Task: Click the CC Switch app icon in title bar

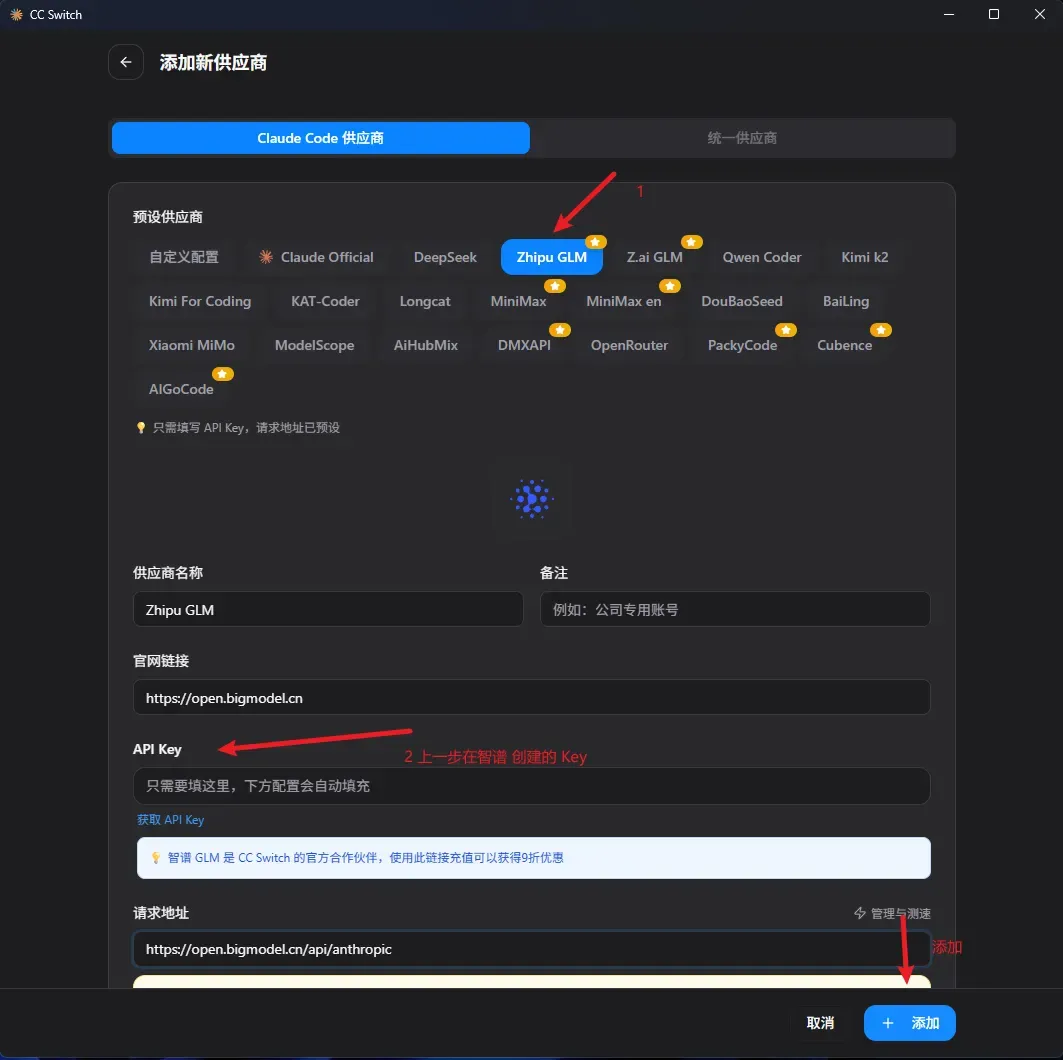Action: [16, 14]
